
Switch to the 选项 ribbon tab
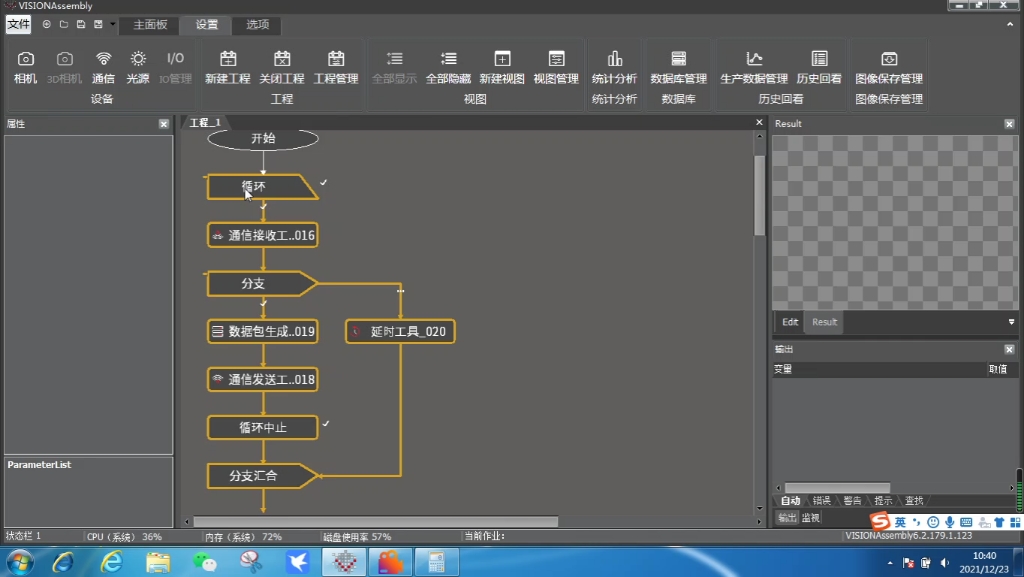click(257, 24)
